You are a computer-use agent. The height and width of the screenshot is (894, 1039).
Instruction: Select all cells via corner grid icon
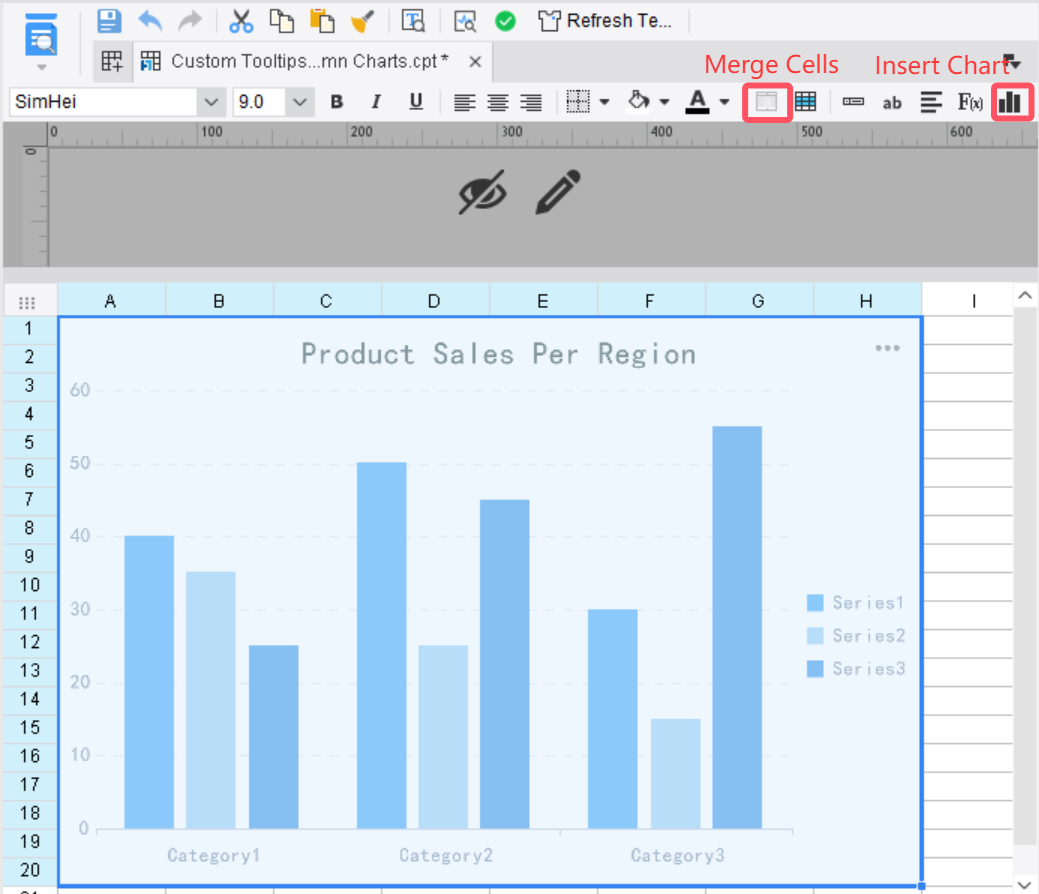[27, 303]
